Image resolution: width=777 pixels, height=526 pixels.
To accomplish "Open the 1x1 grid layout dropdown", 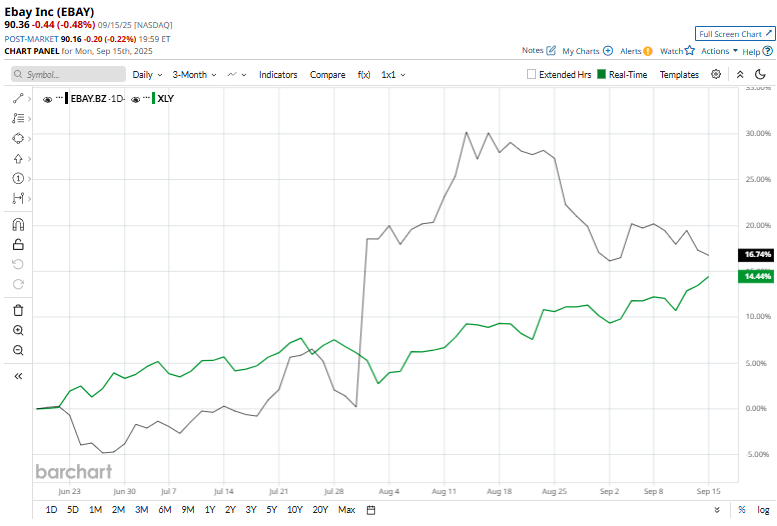I will pyautogui.click(x=393, y=74).
